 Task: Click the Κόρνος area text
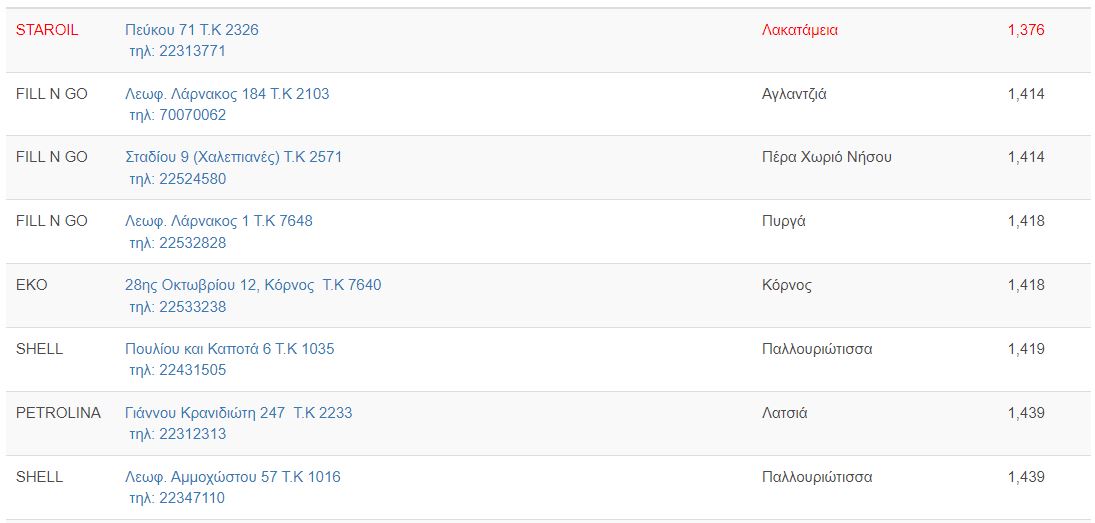[786, 285]
